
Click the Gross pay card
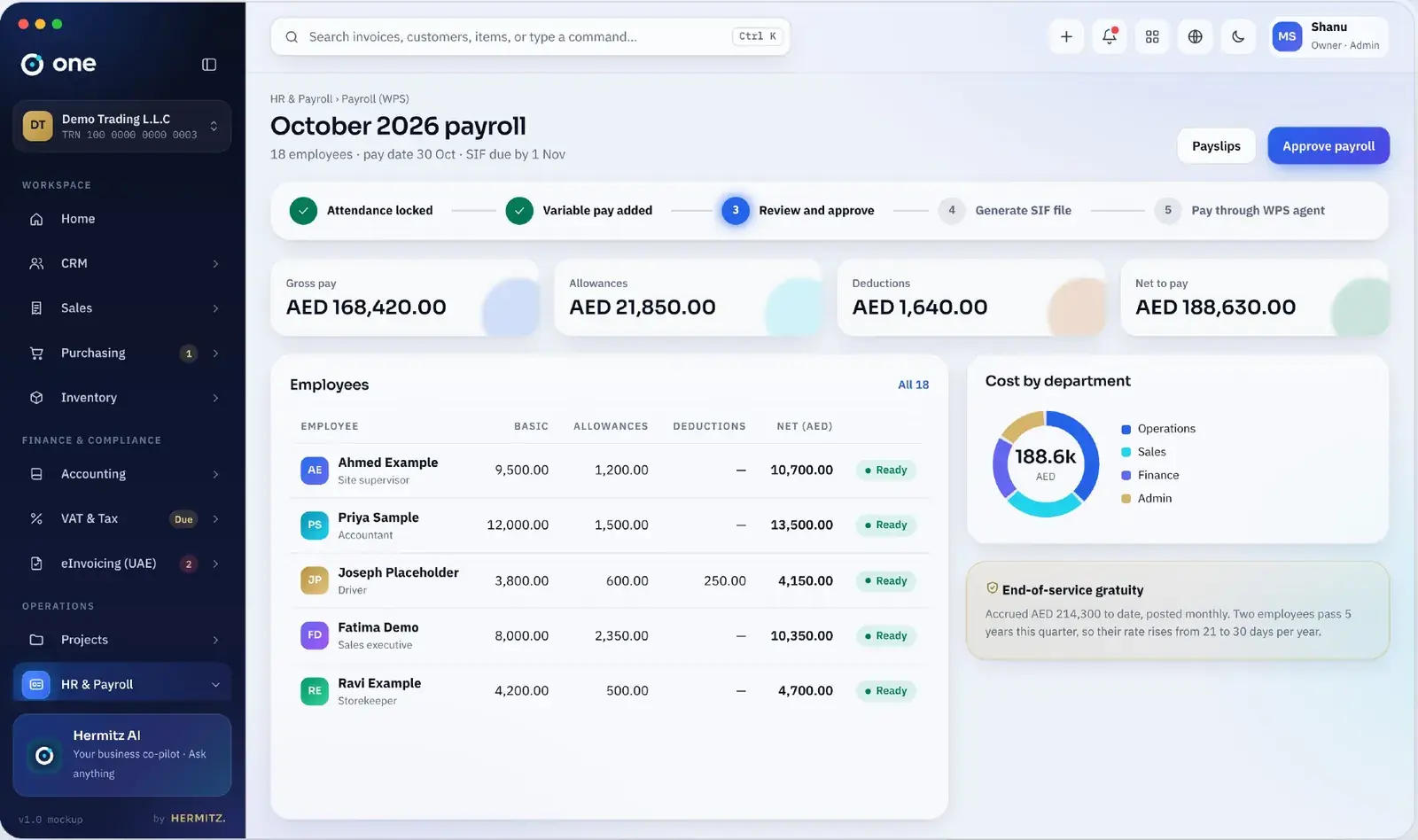pyautogui.click(x=404, y=298)
